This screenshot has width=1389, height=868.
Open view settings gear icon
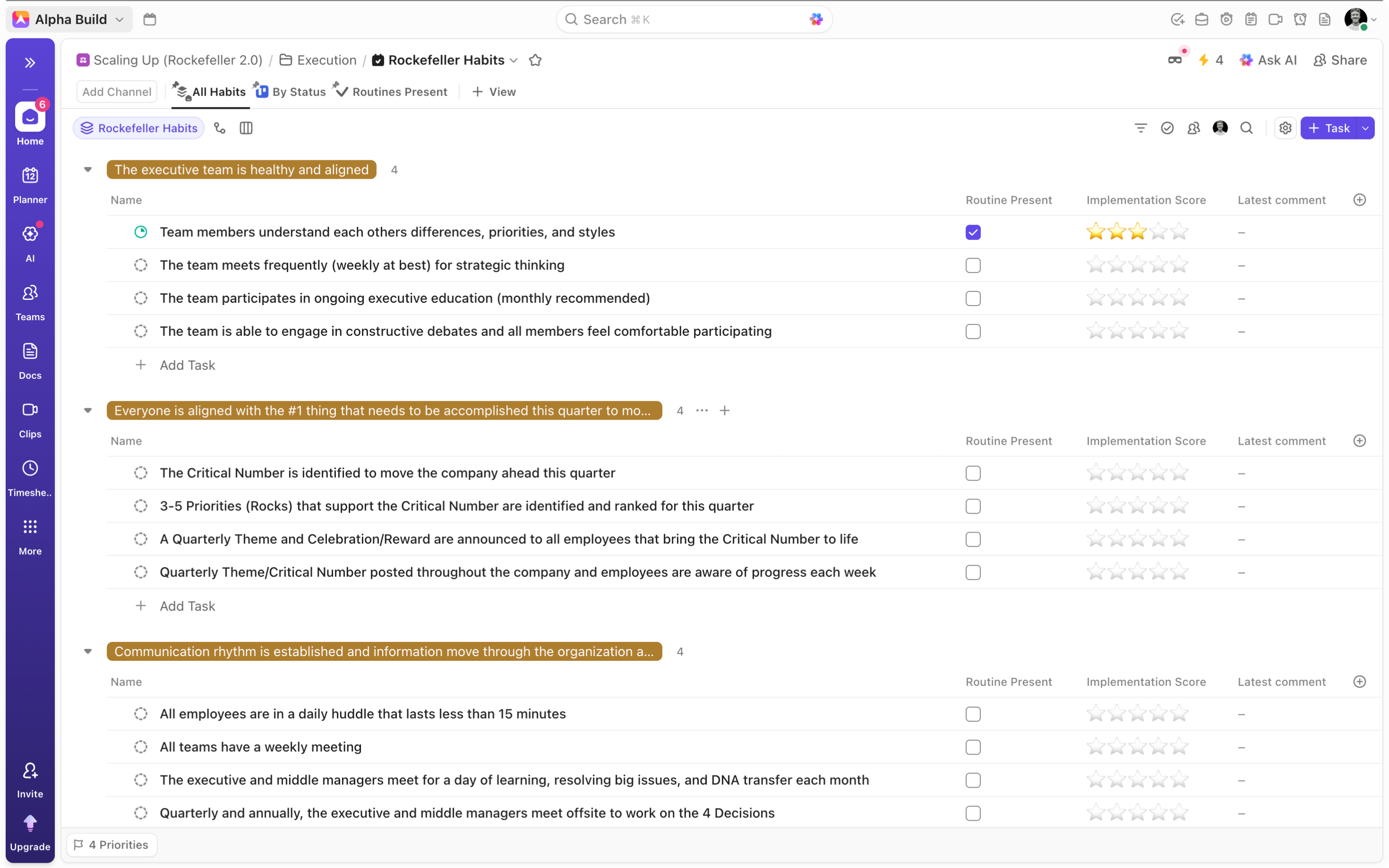1285,128
